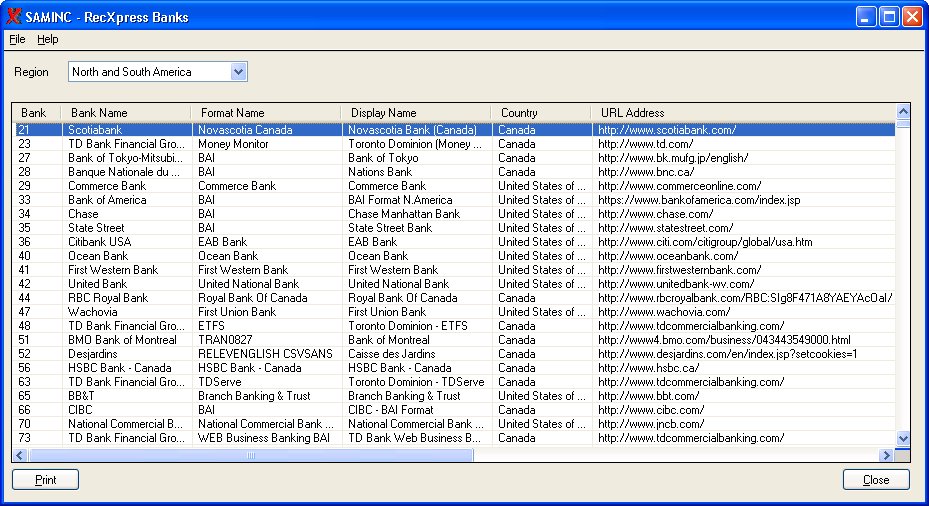Select the Bank of America row
This screenshot has height=506, width=929.
(455, 200)
